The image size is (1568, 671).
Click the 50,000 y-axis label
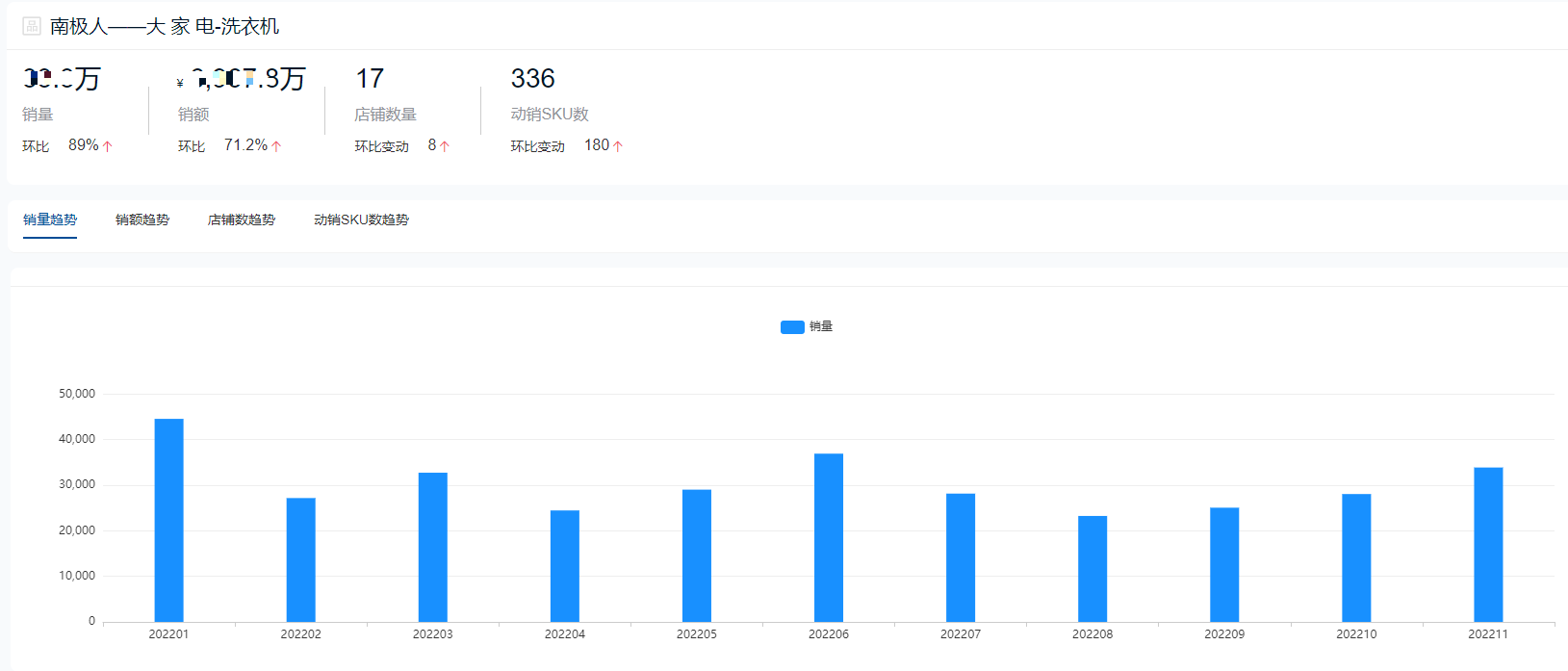tap(77, 394)
